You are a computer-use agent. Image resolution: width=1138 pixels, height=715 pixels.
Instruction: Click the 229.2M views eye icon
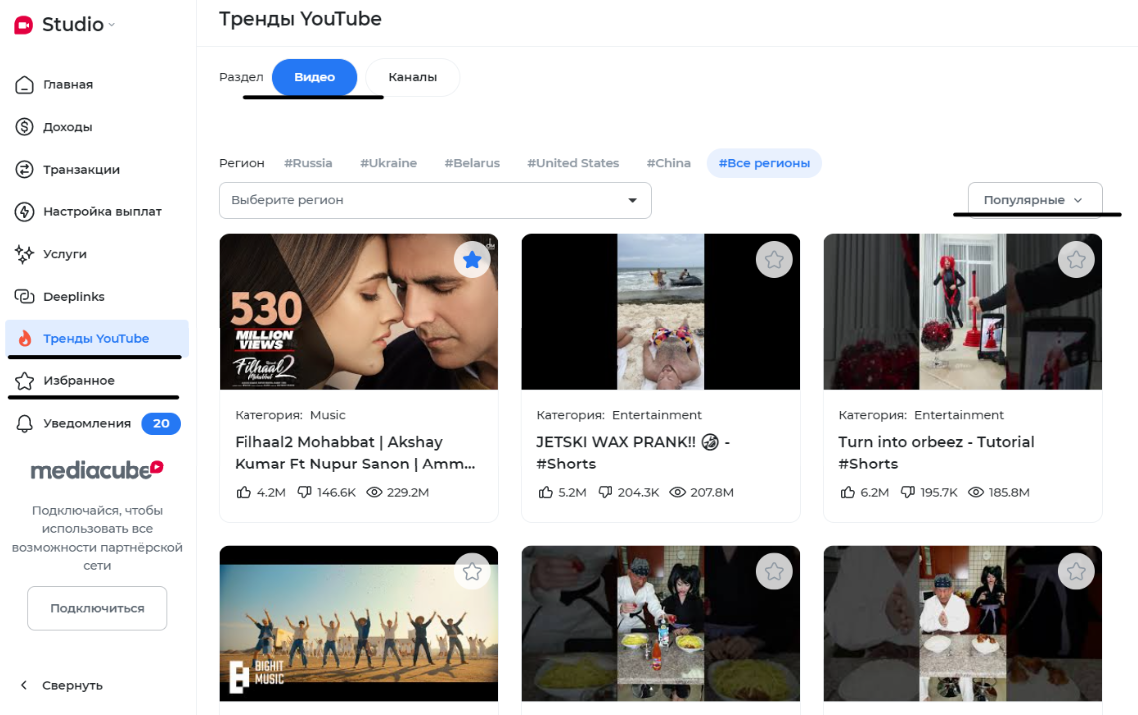[x=374, y=492]
